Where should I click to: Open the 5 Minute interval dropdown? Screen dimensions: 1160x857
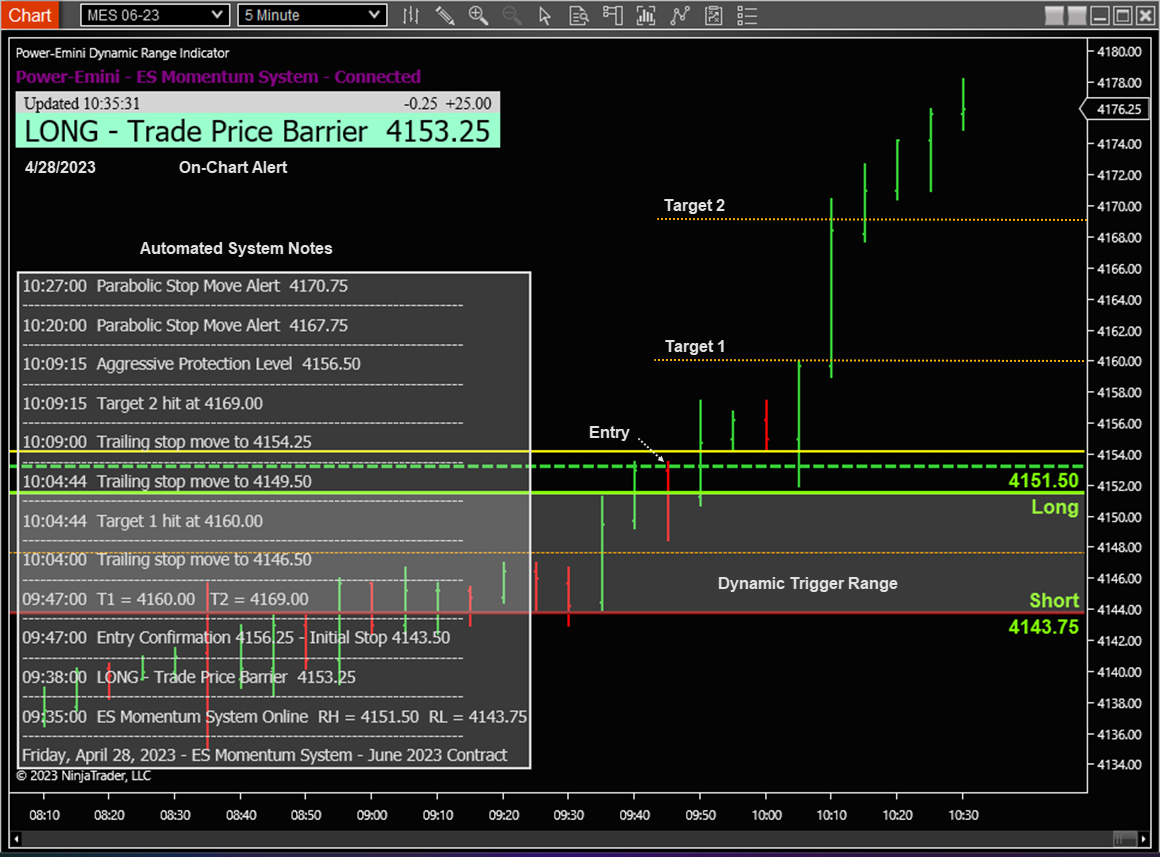point(311,15)
